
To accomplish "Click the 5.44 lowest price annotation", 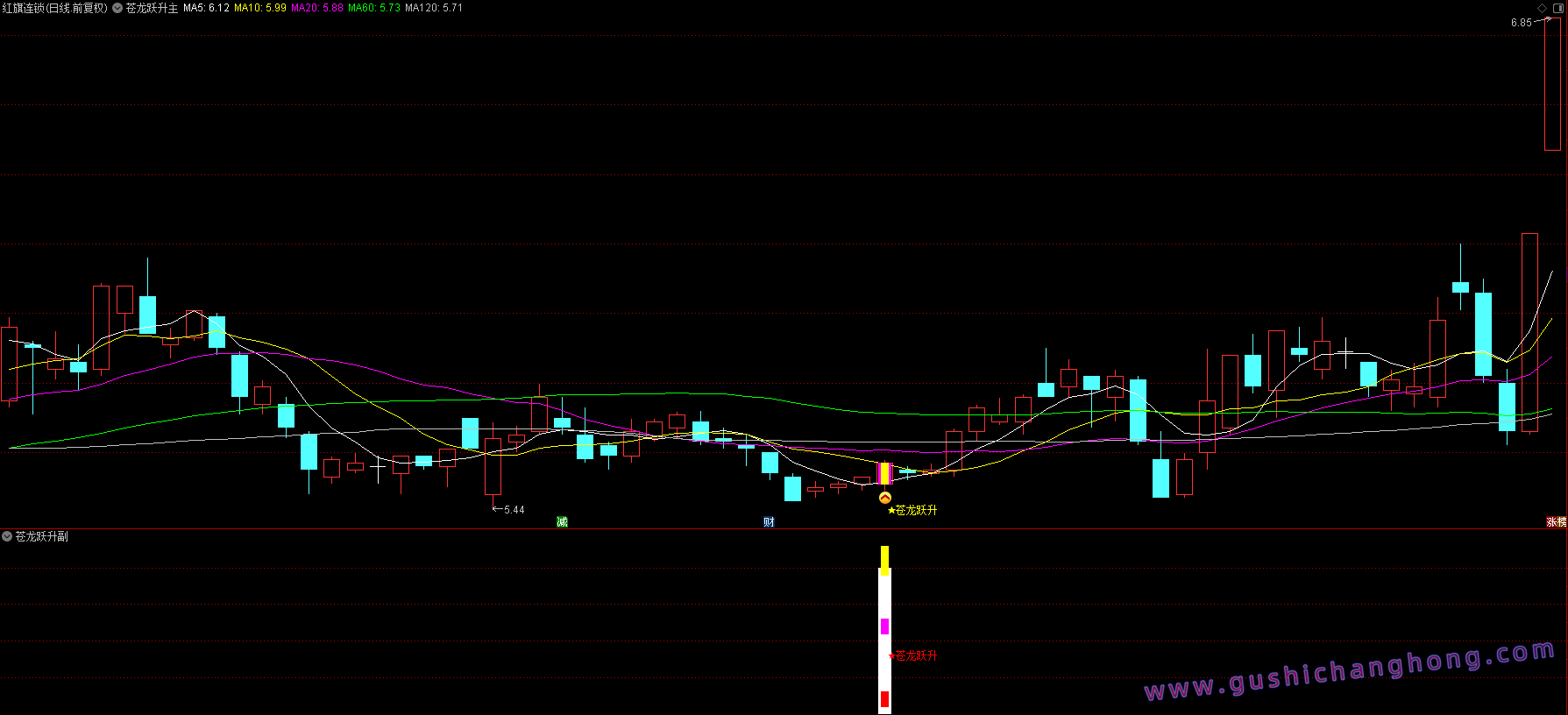I will [x=514, y=510].
